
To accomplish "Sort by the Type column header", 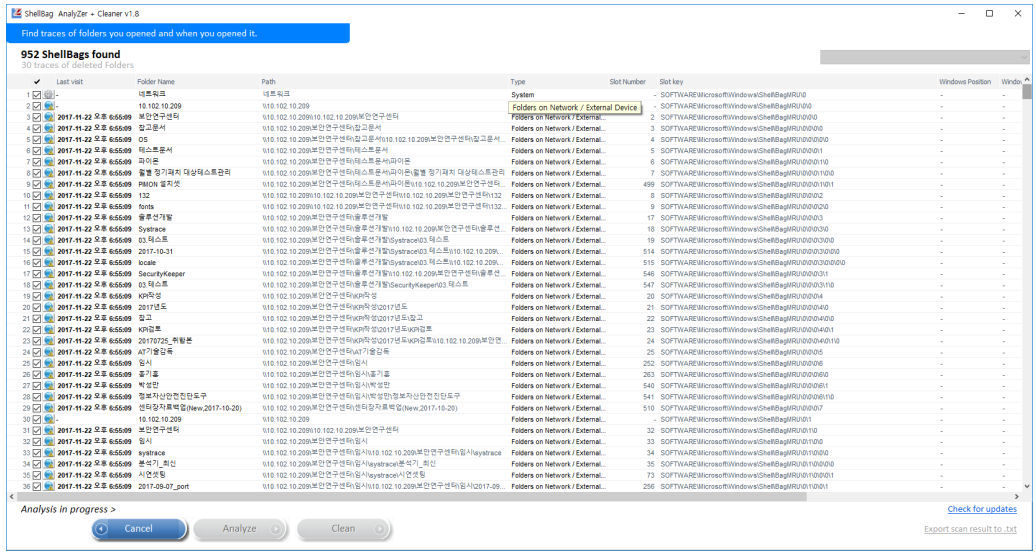I will [517, 82].
